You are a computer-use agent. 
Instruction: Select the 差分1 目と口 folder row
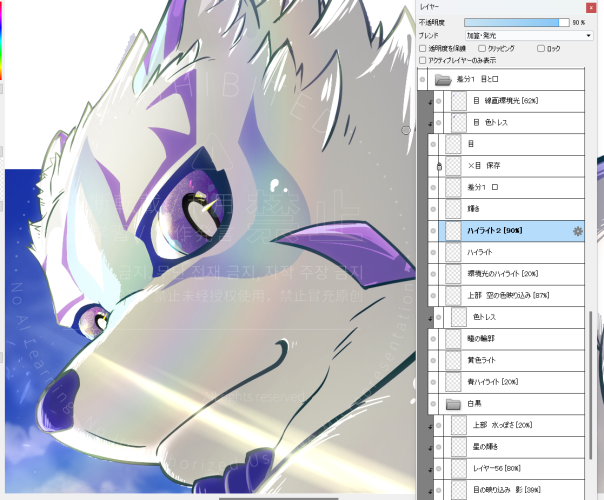(501, 79)
